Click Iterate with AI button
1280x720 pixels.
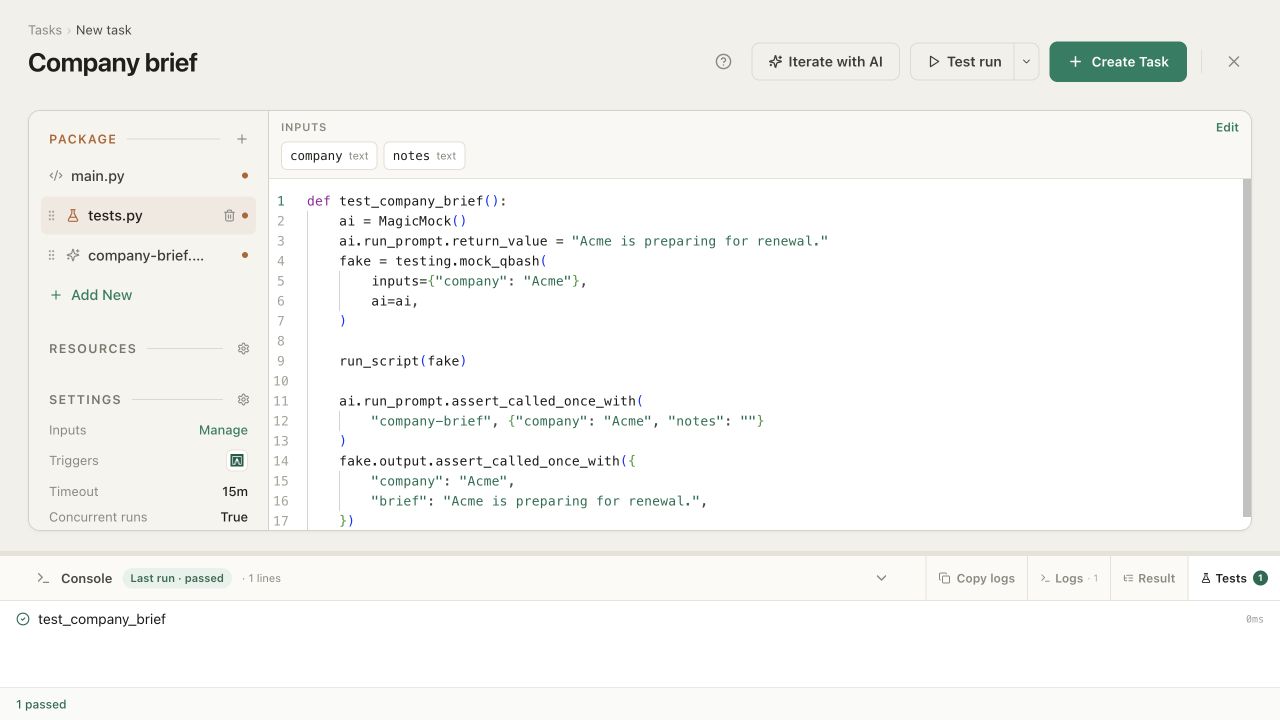pos(826,62)
